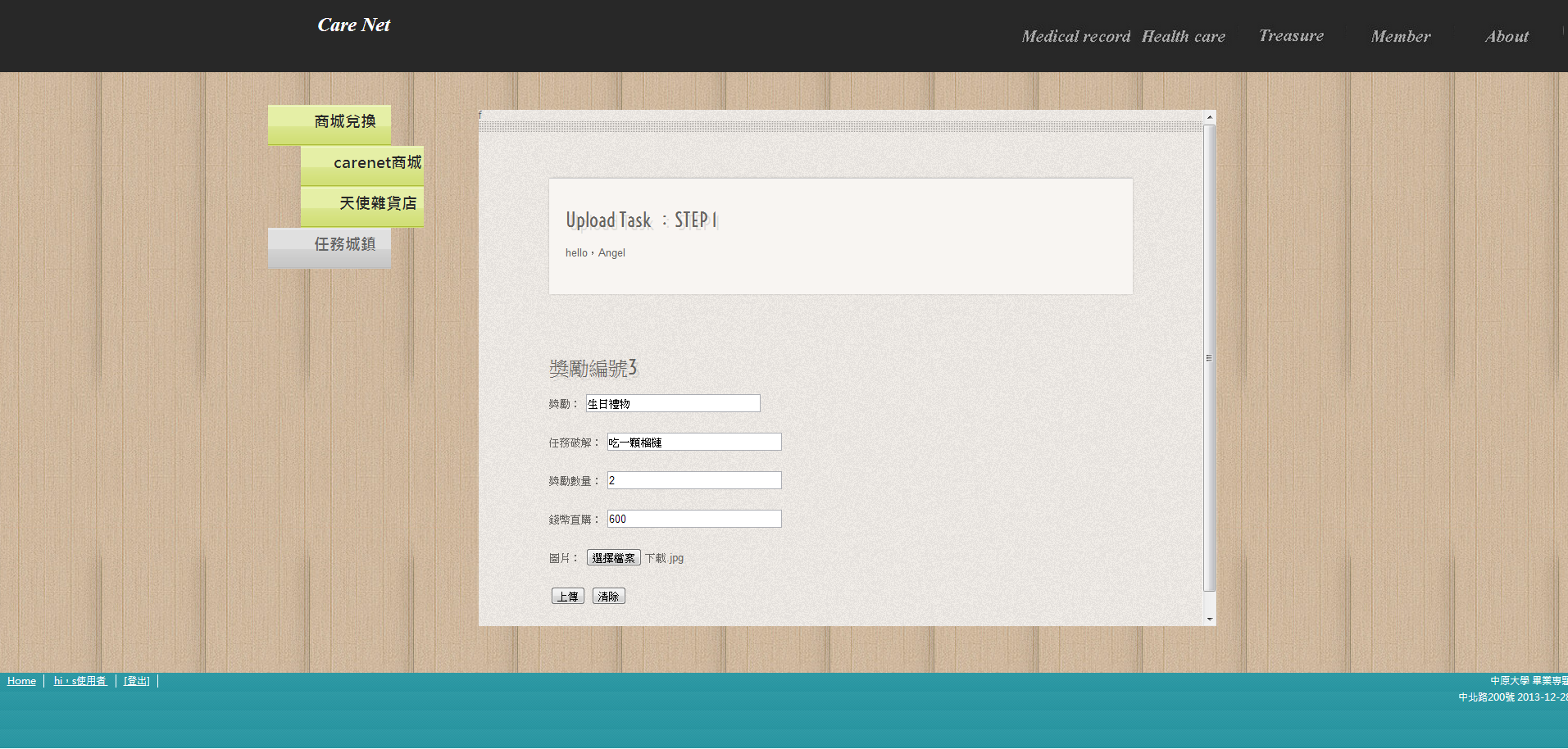Click the 錢幣直購 field showing 600

point(694,520)
